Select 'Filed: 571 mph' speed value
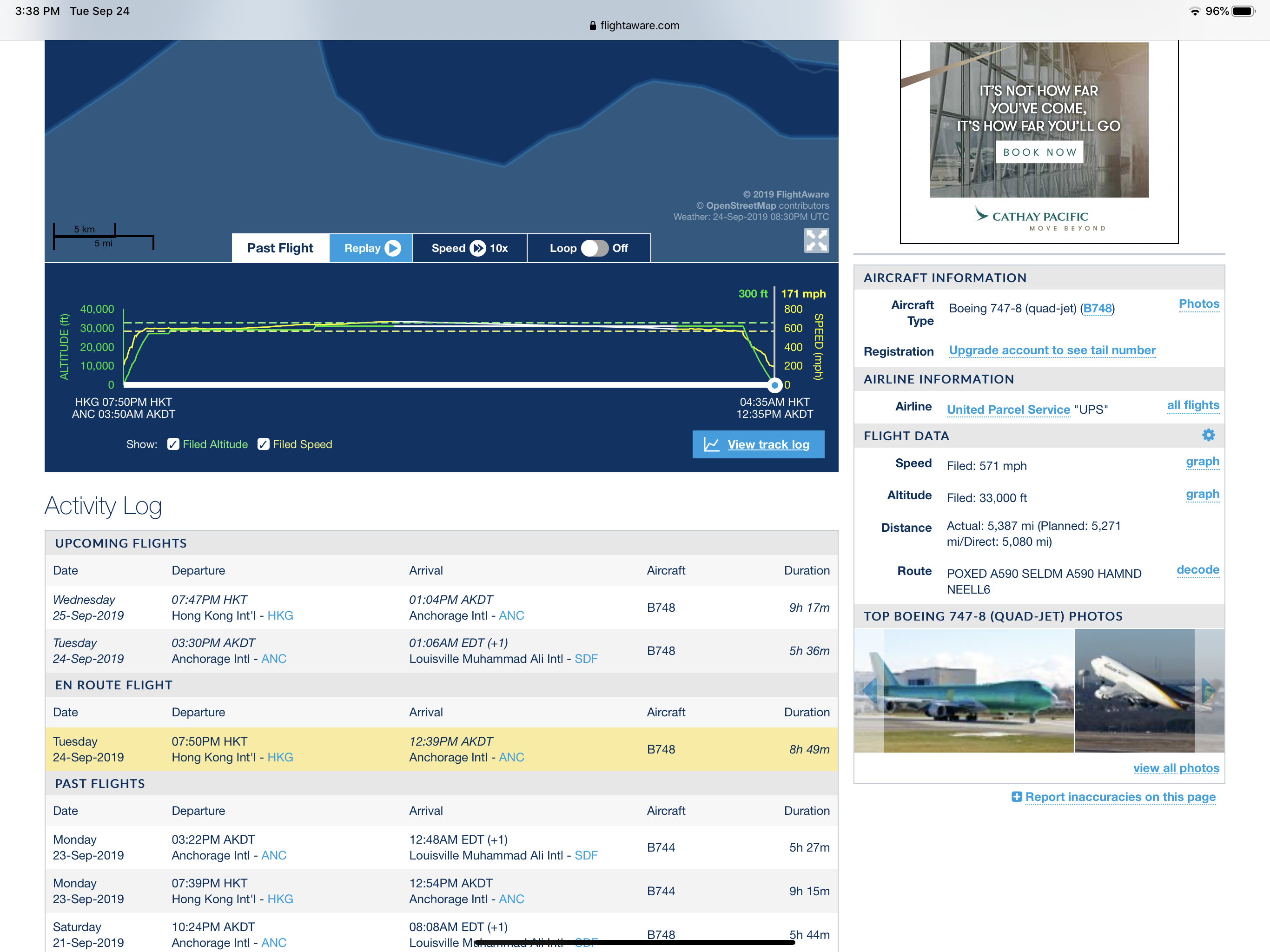Viewport: 1270px width, 952px height. pyautogui.click(x=986, y=466)
